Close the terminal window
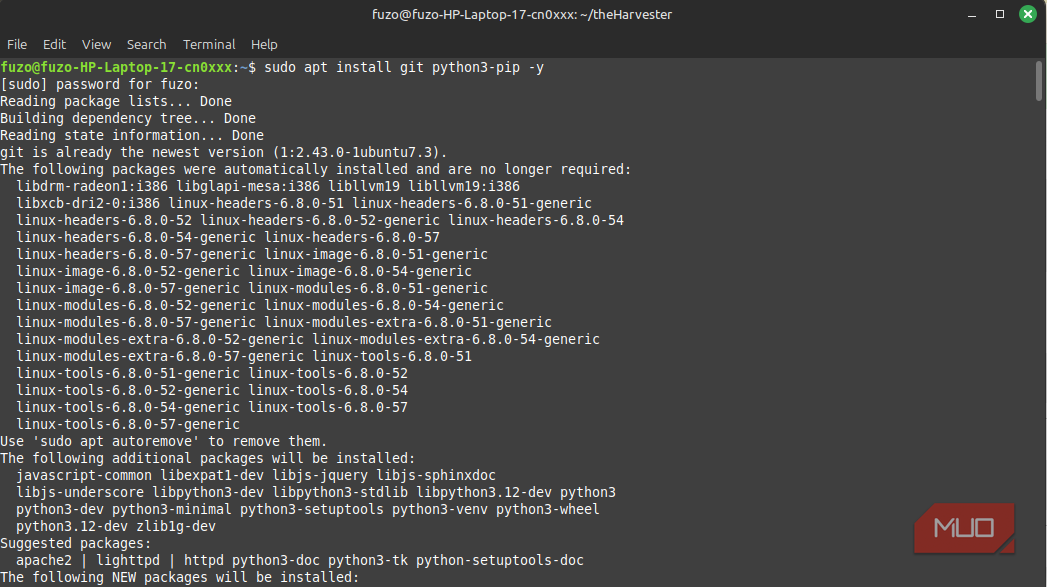Image resolution: width=1047 pixels, height=587 pixels. (1027, 14)
